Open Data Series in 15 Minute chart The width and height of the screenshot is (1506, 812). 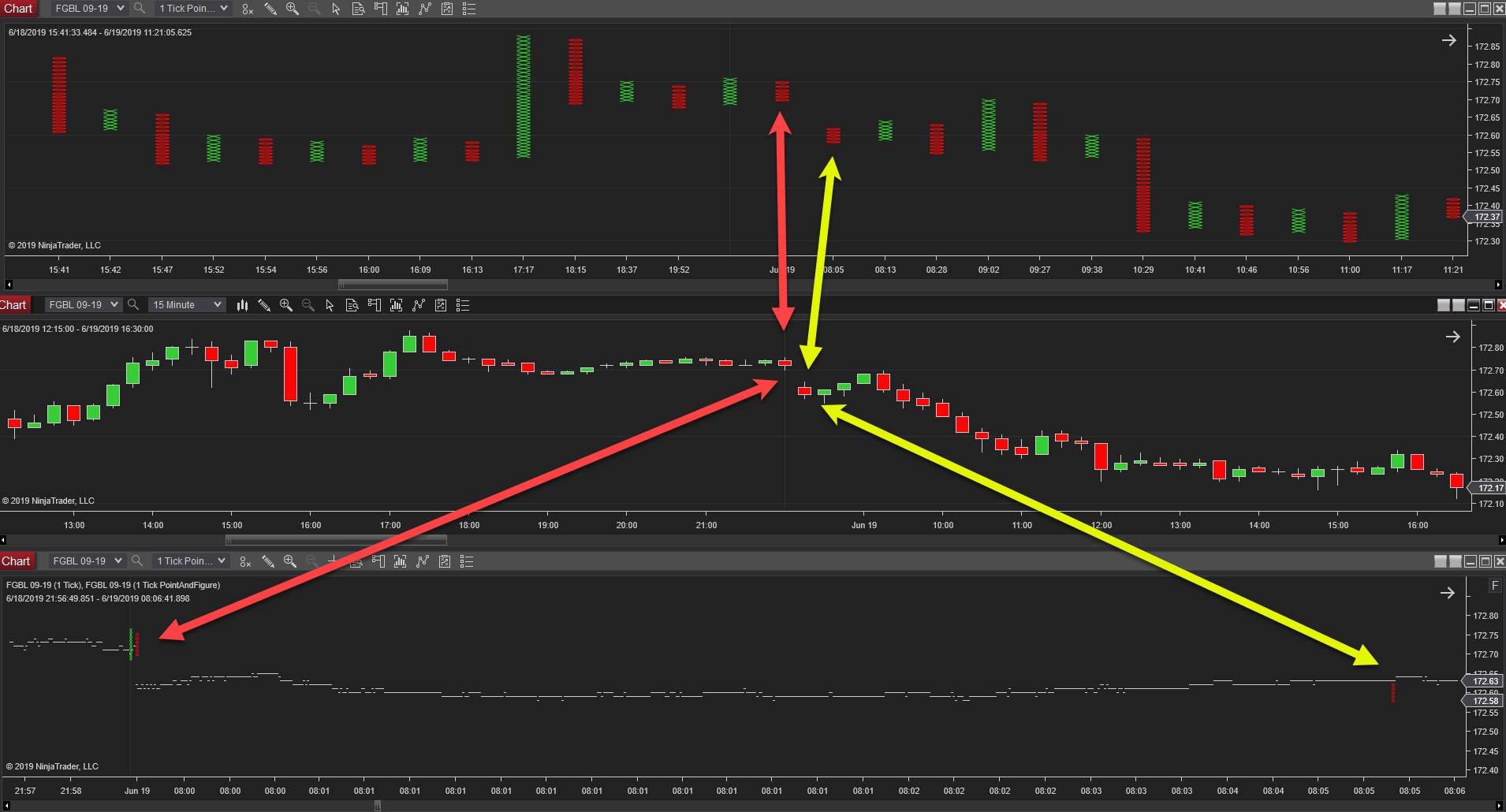pyautogui.click(x=397, y=305)
